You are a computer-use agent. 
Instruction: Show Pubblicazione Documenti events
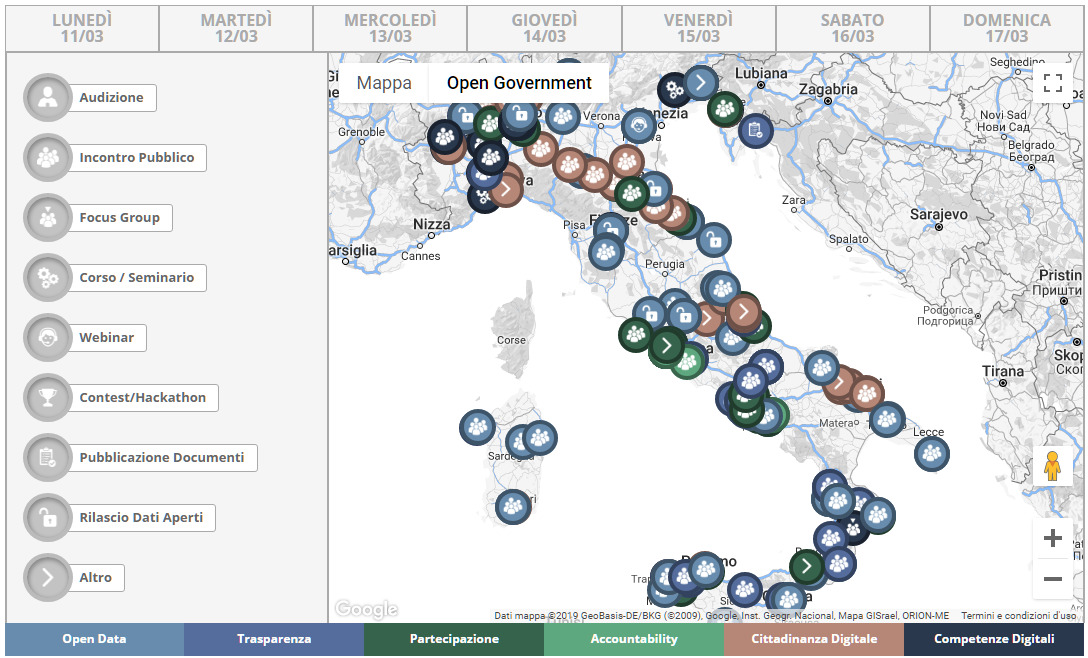[x=140, y=458]
